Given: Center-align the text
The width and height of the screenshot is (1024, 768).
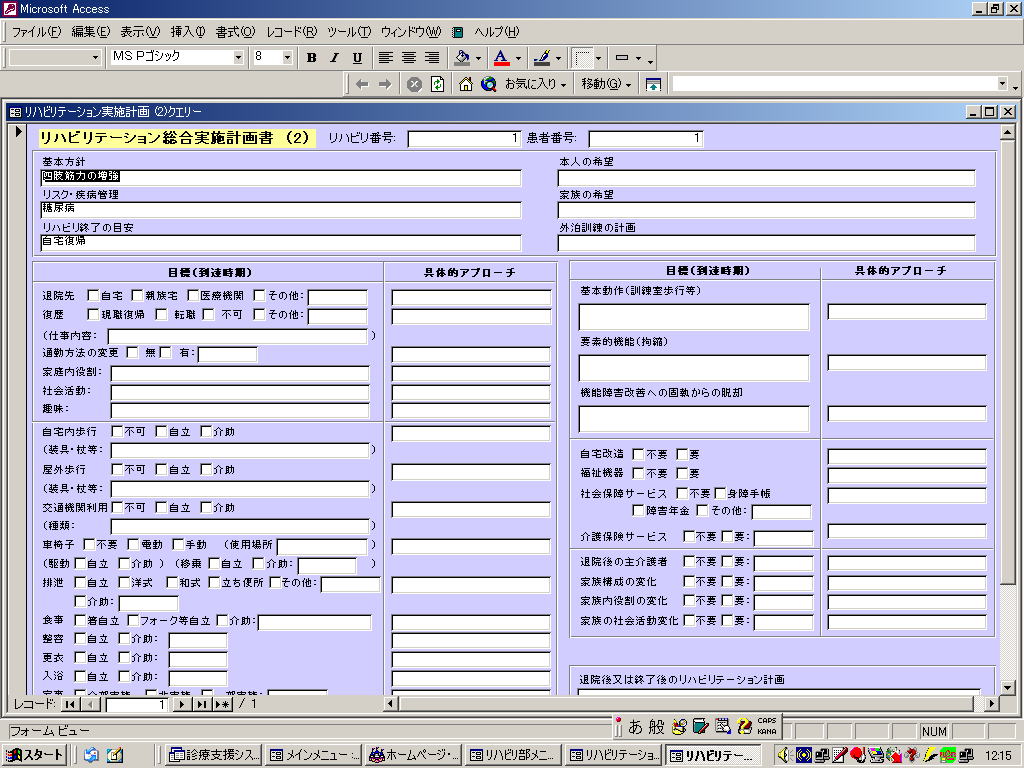Looking at the screenshot, I should coord(409,58).
